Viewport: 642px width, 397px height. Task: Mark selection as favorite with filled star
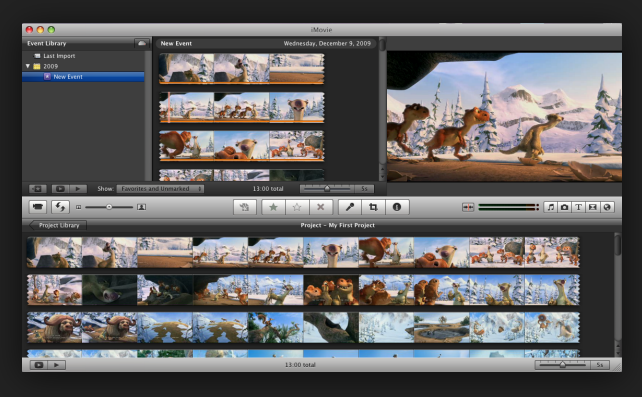(274, 207)
